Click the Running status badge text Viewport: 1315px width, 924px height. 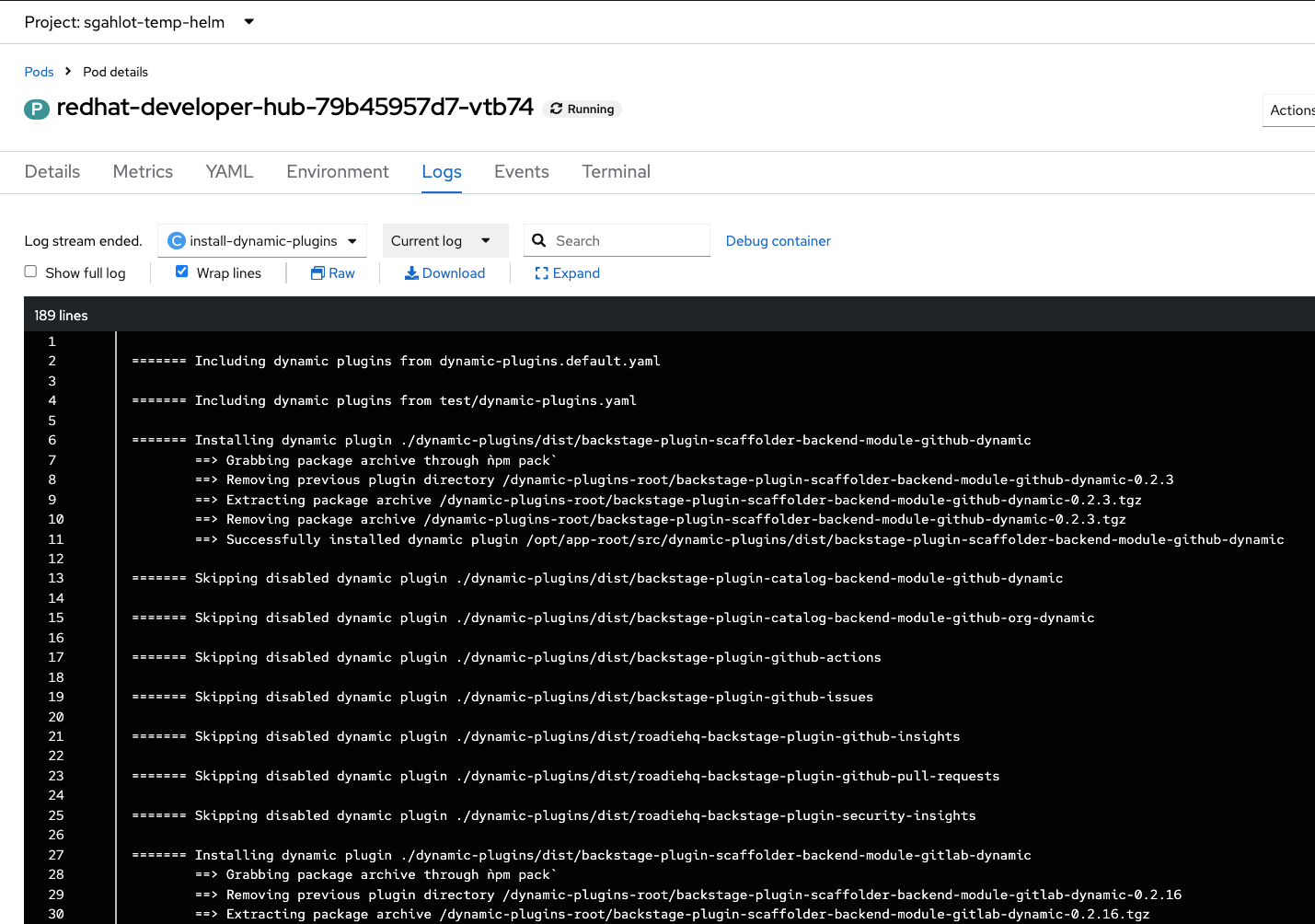[591, 109]
